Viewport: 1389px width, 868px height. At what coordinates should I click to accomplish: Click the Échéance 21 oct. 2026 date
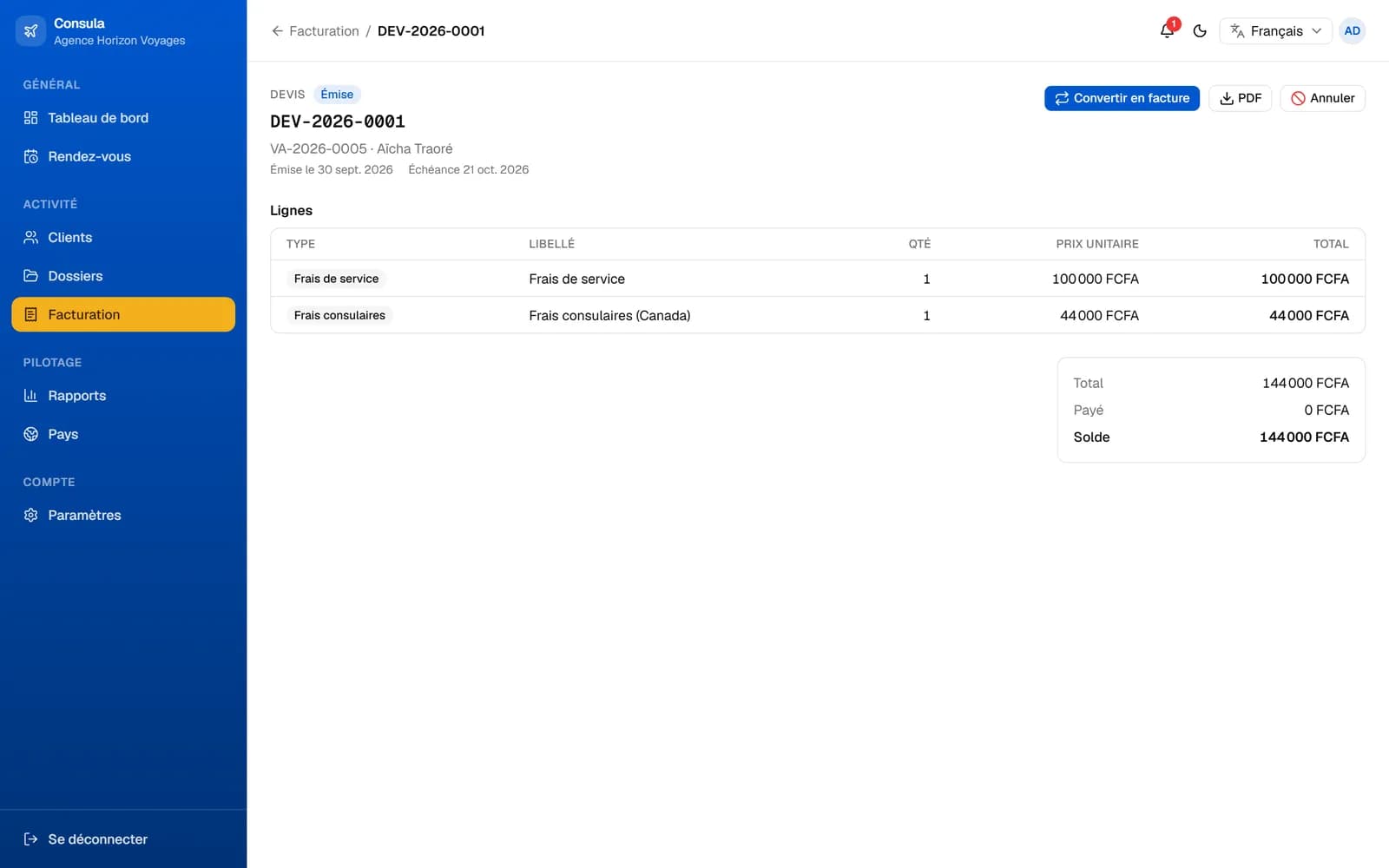(468, 170)
